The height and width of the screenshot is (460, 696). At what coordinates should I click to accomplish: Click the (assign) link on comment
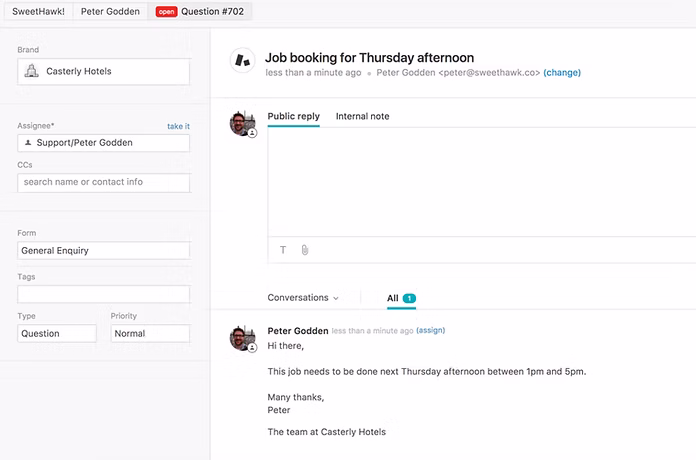click(431, 330)
